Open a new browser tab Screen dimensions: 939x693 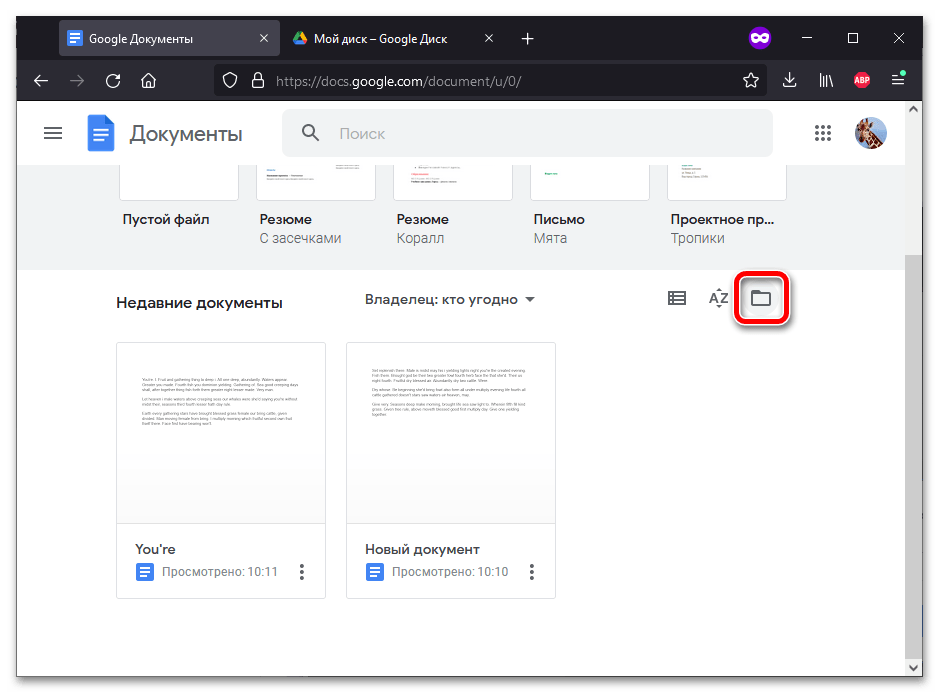point(528,39)
